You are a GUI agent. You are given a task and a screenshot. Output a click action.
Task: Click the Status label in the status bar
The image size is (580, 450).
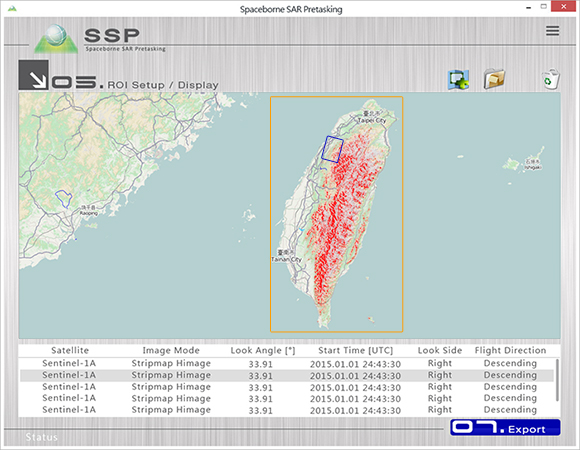pyautogui.click(x=41, y=437)
